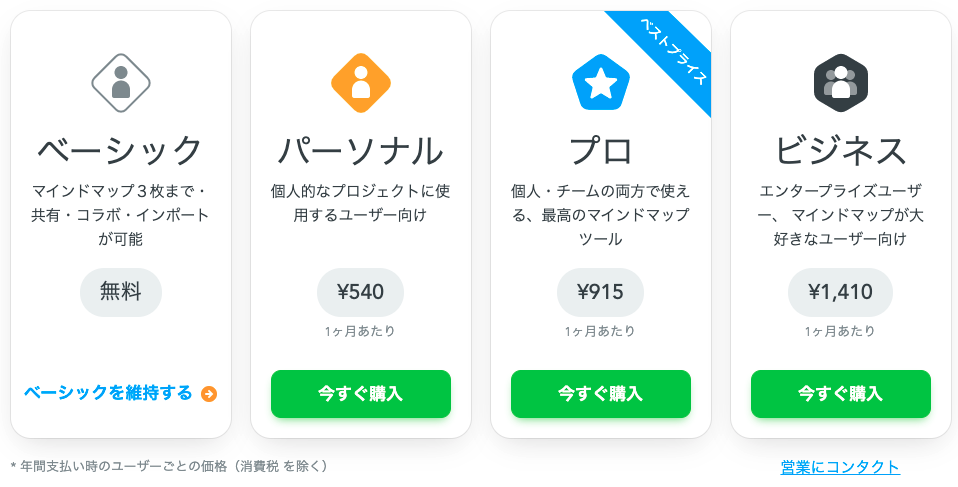The image size is (958, 487).
Task: Buy the ビジネス plan with 今すぐ購入
Action: [x=841, y=394]
